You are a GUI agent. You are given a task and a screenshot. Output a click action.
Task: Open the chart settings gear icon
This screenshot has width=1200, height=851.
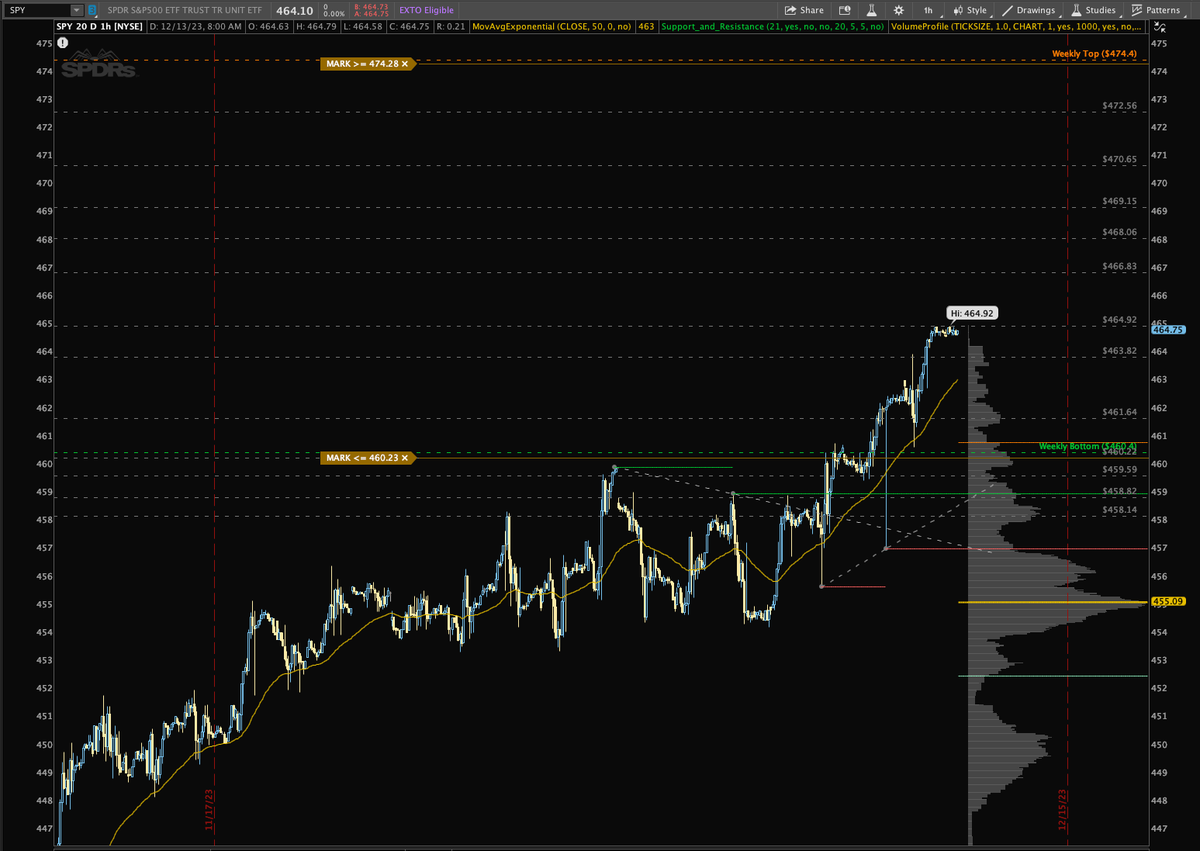pos(897,10)
